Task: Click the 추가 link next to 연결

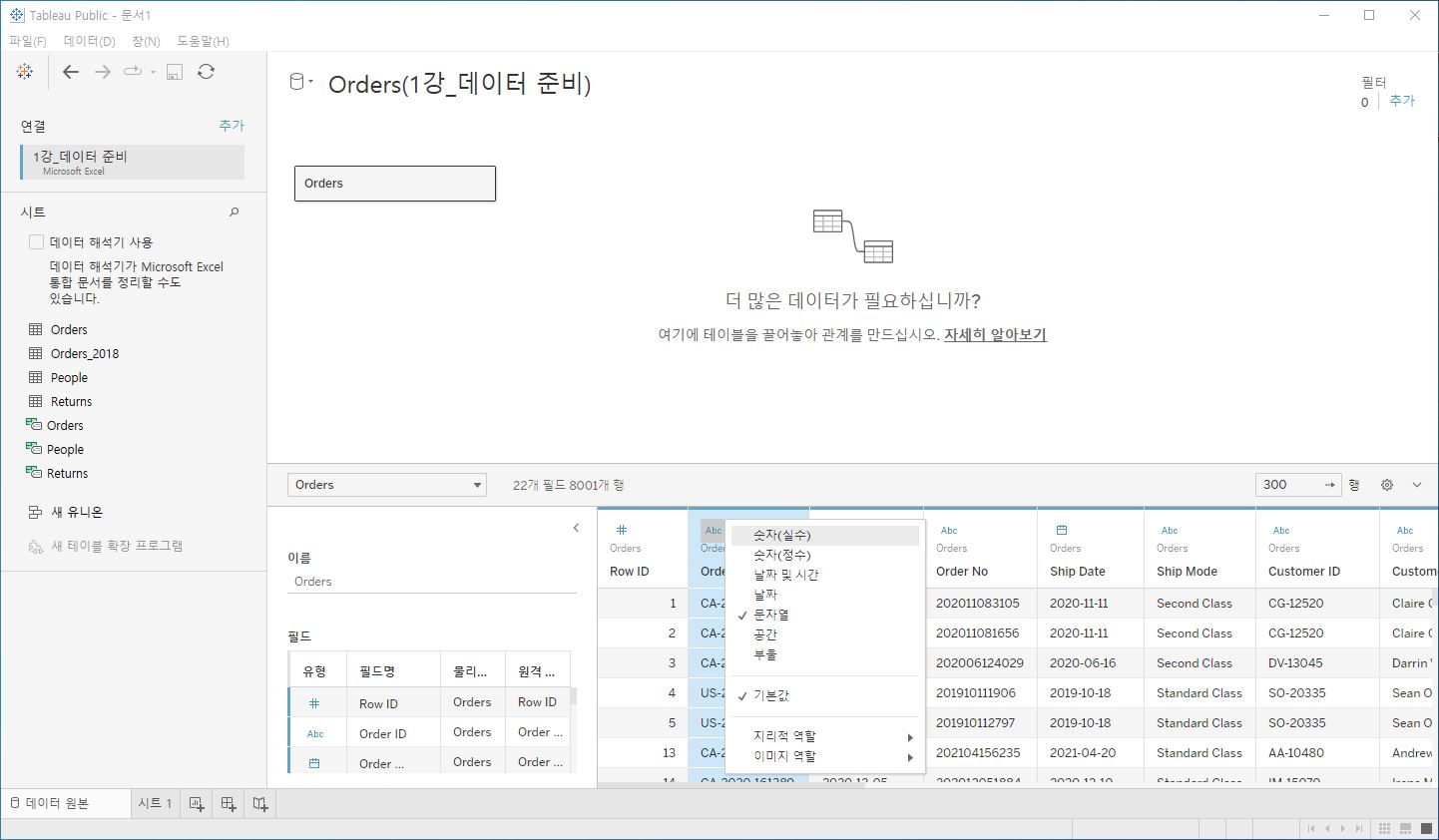Action: tap(232, 126)
